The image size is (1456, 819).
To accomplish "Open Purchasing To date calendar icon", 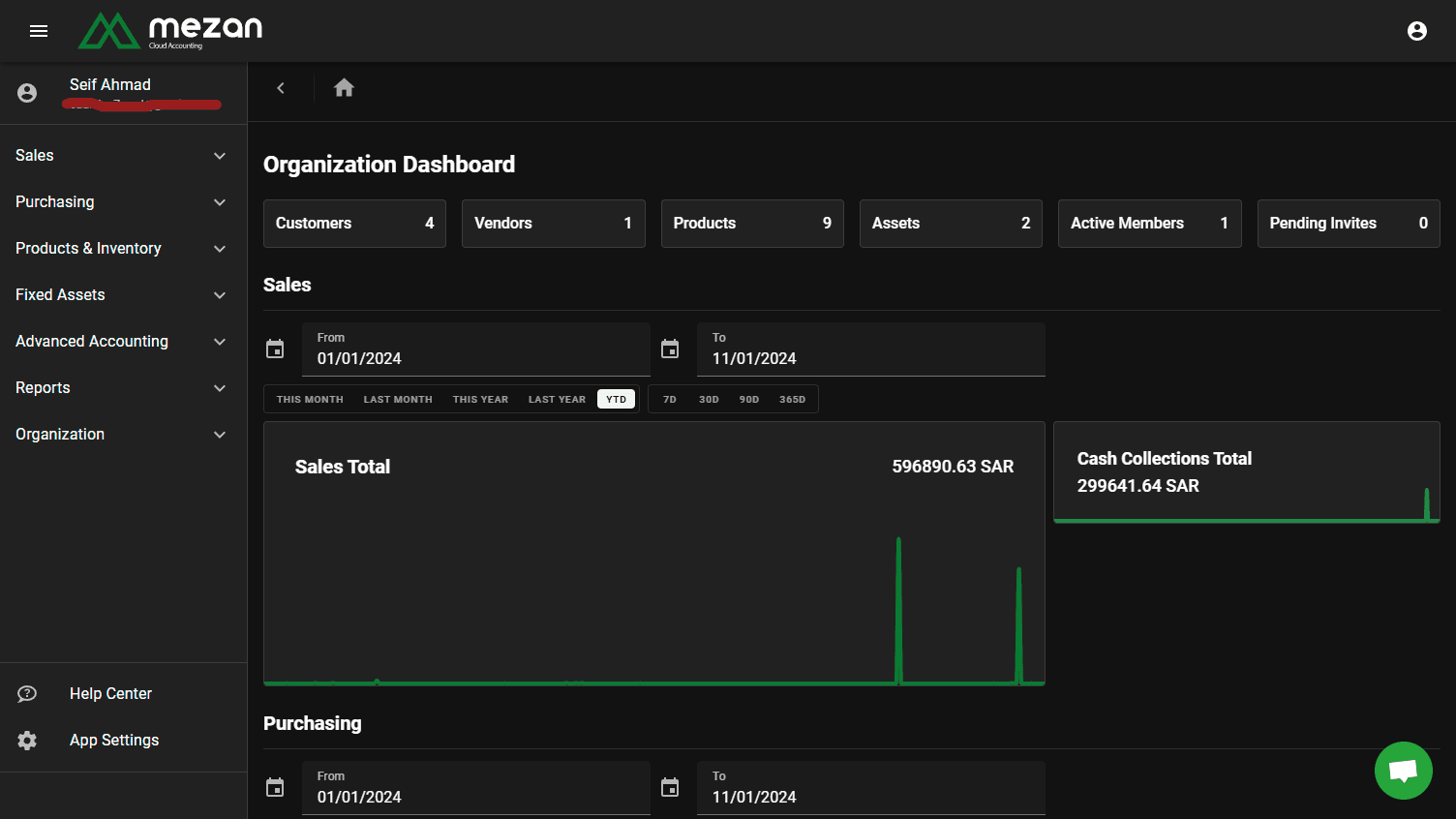I will 670,787.
